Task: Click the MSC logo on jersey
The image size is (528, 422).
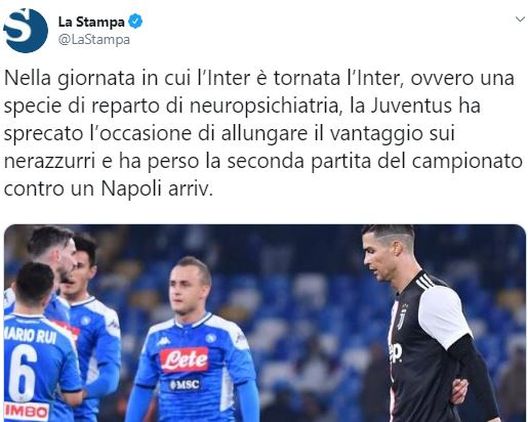Action: (185, 385)
